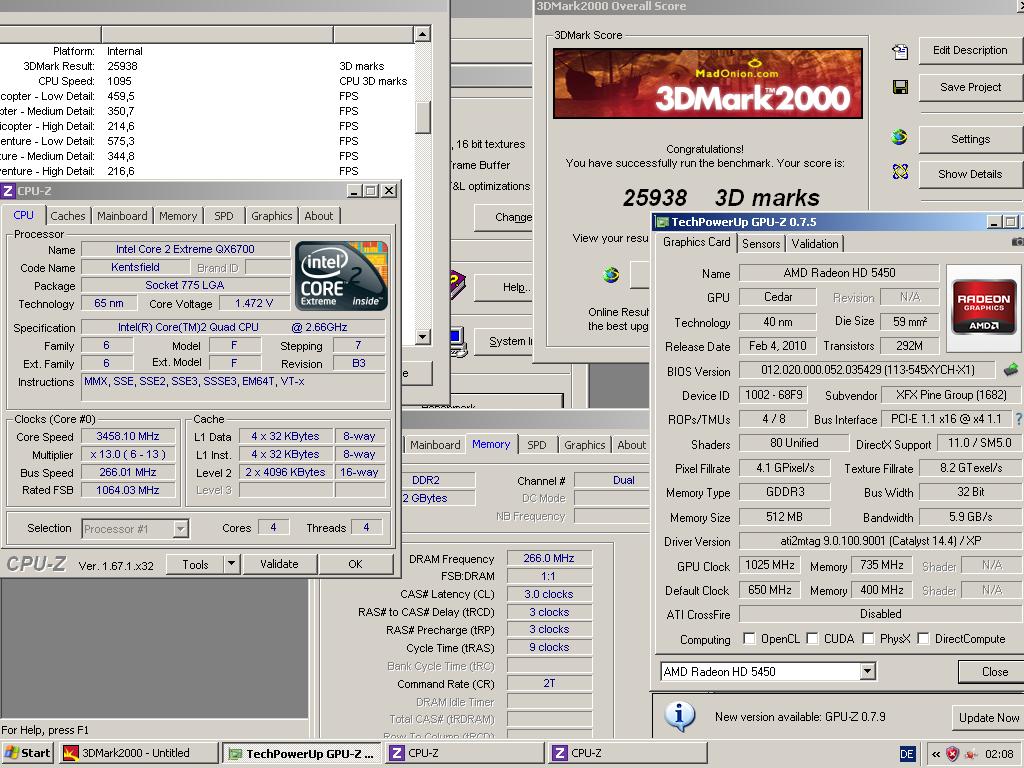The height and width of the screenshot is (768, 1024).
Task: Switch to CPU-Z Caches tab
Action: pos(67,216)
